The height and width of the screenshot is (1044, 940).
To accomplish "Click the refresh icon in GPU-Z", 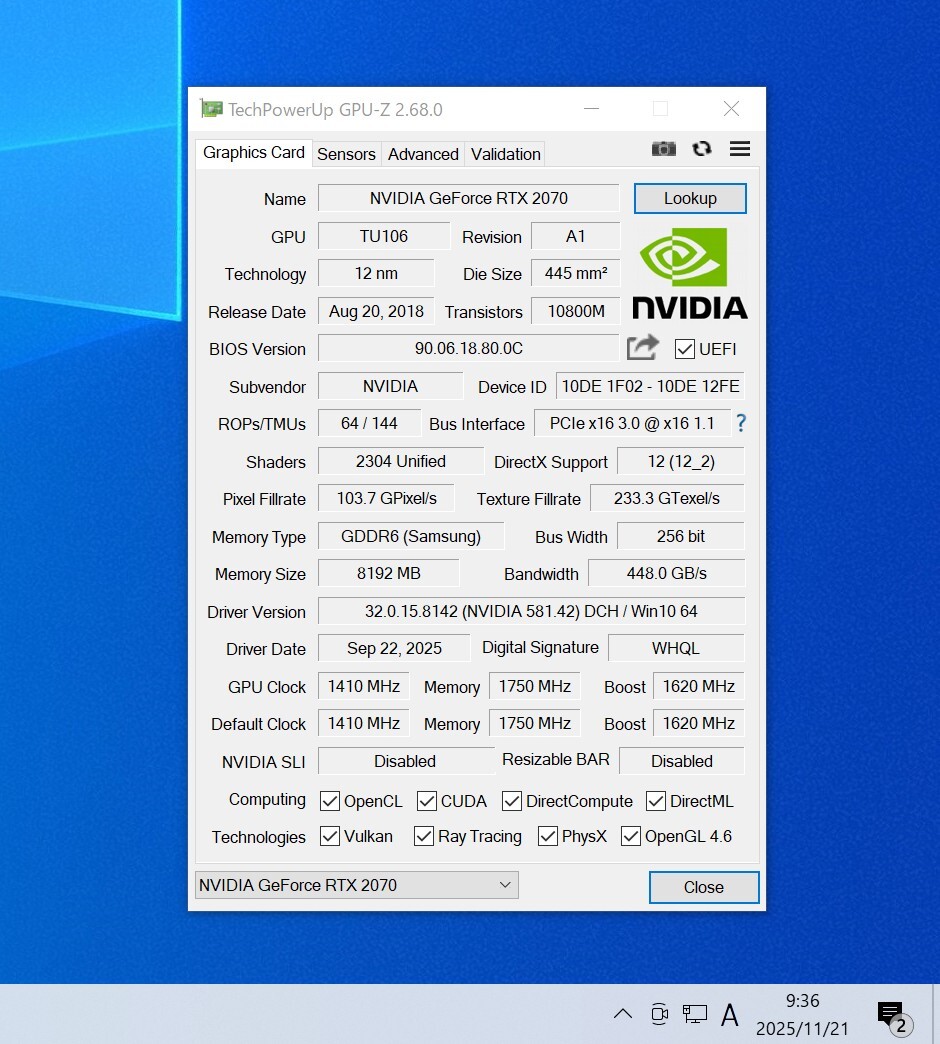I will [x=702, y=149].
